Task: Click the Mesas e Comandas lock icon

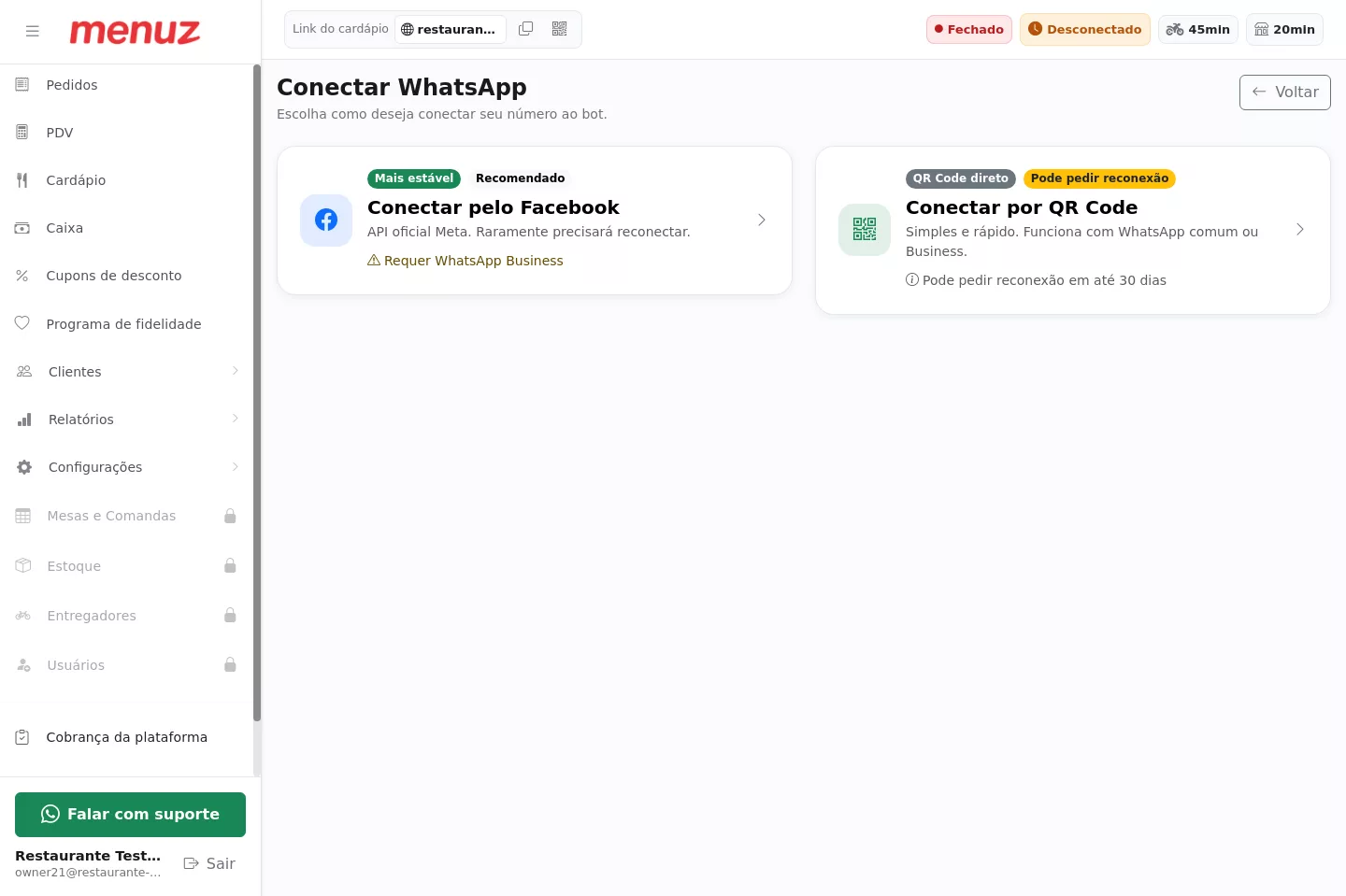Action: coord(230,516)
